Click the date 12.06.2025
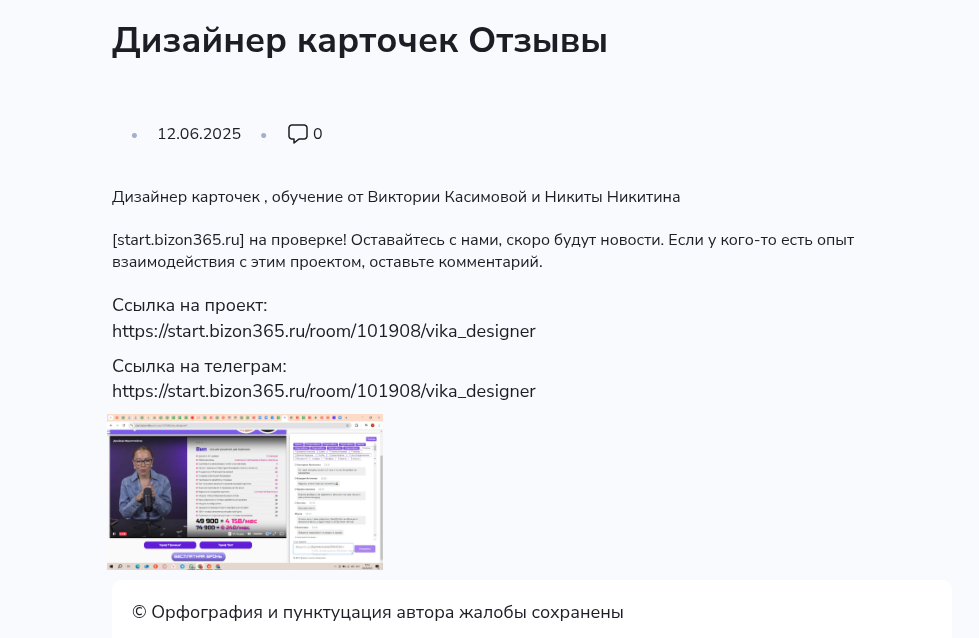 click(x=199, y=134)
